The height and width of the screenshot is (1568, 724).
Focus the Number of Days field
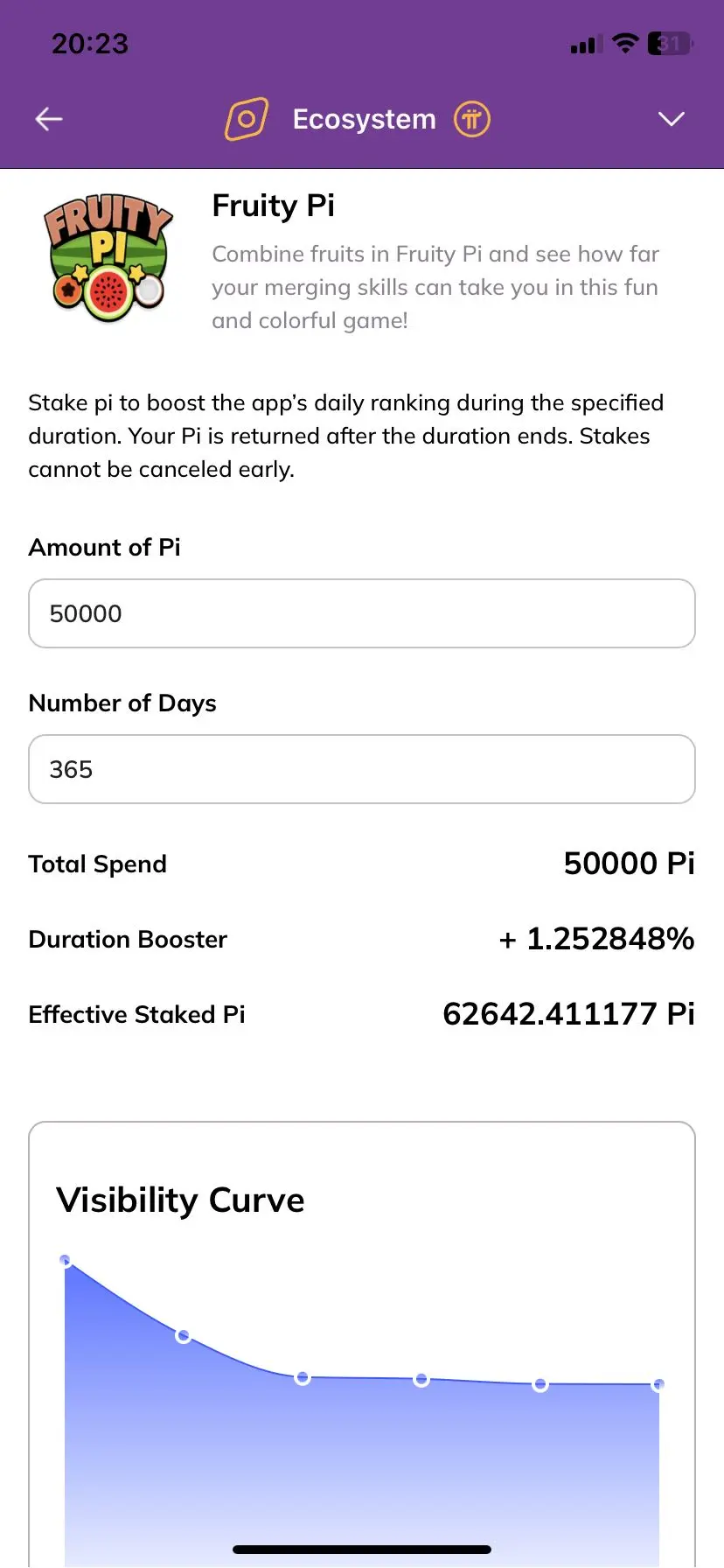(x=362, y=769)
